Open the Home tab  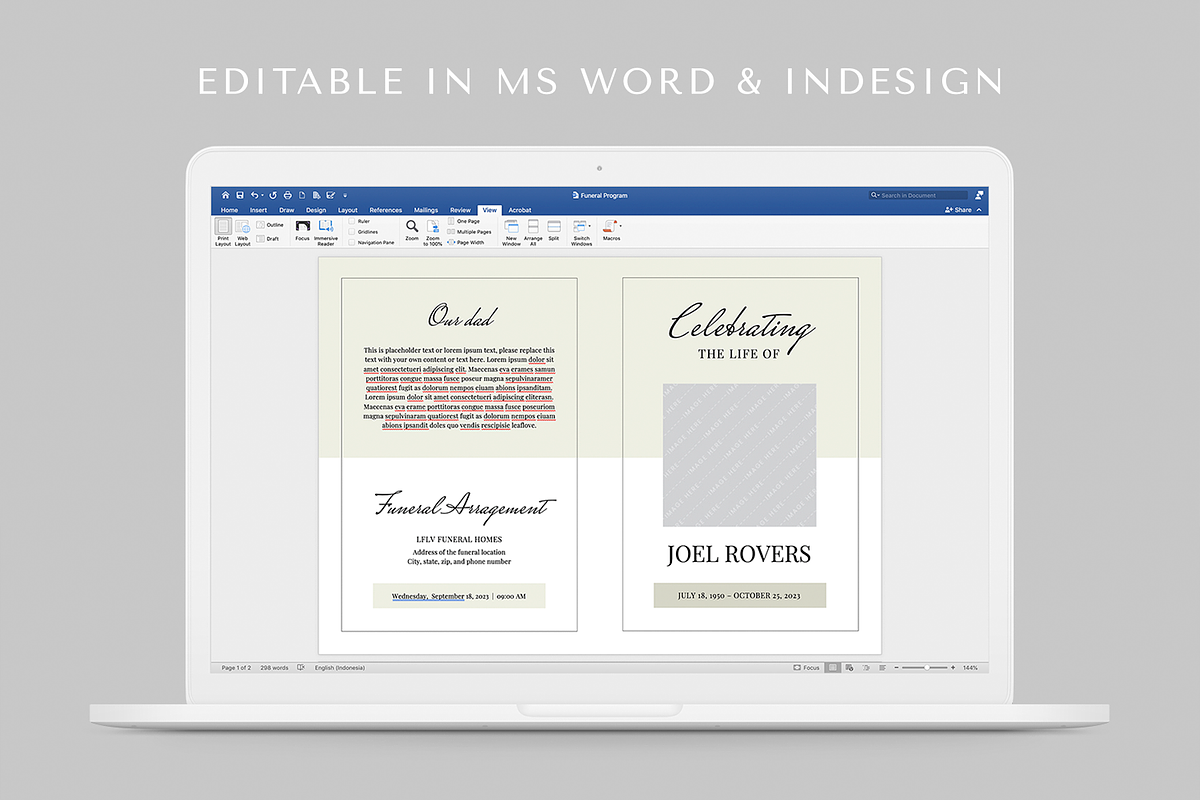[229, 210]
